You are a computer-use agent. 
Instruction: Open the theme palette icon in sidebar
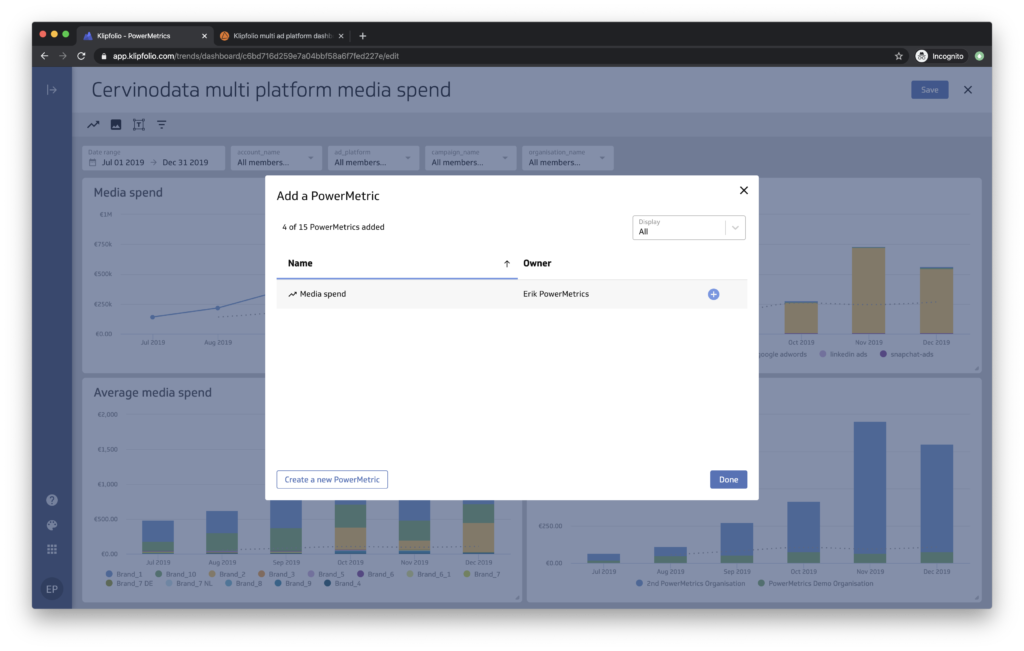click(x=52, y=525)
